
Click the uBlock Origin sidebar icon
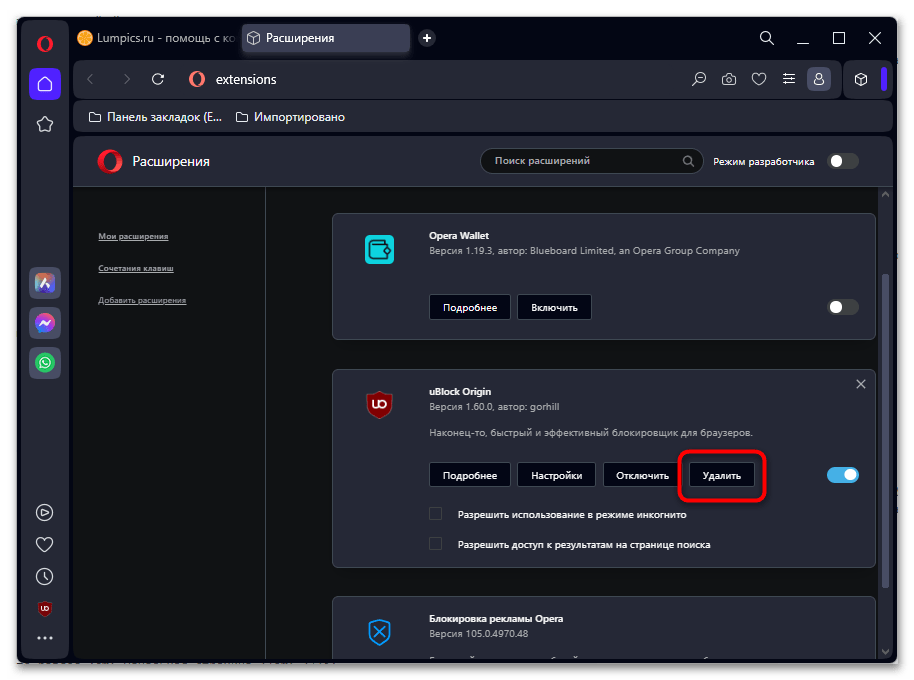(x=45, y=608)
